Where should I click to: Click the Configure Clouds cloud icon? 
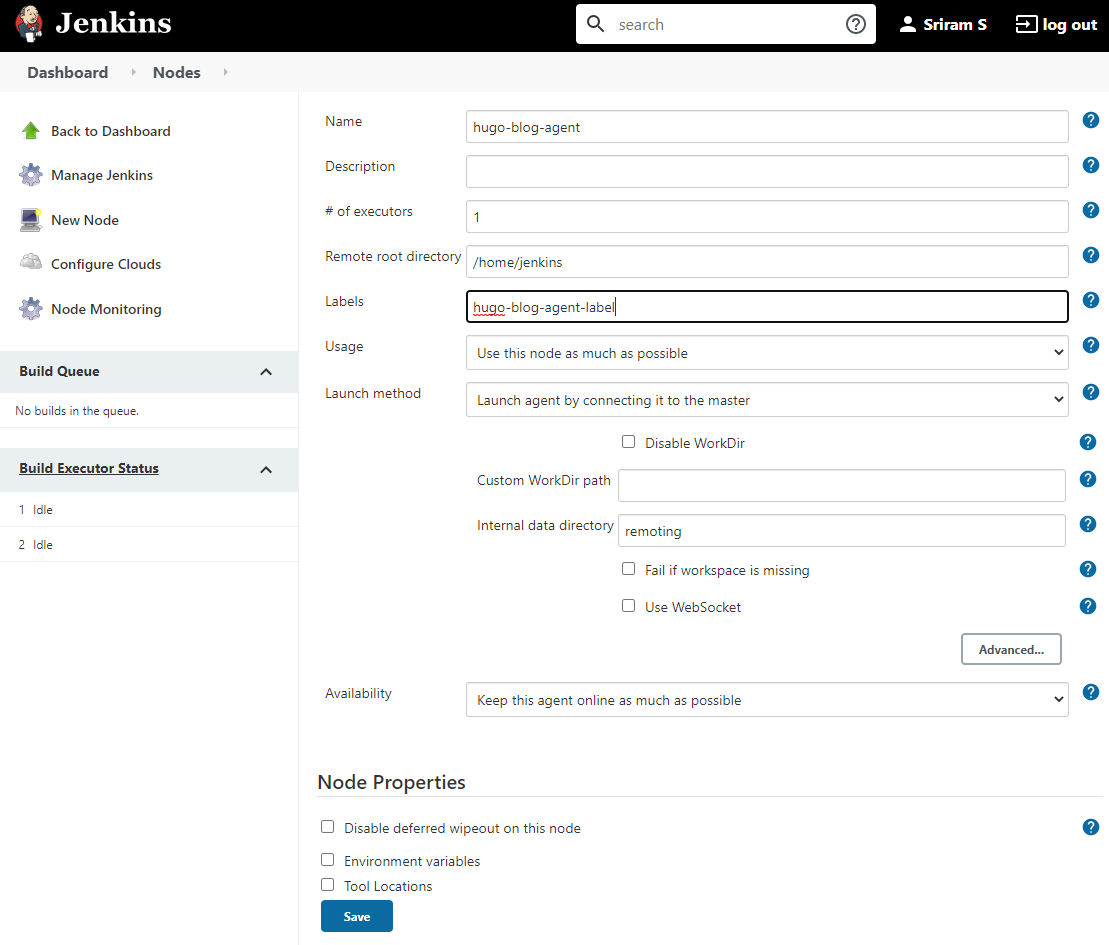point(30,262)
